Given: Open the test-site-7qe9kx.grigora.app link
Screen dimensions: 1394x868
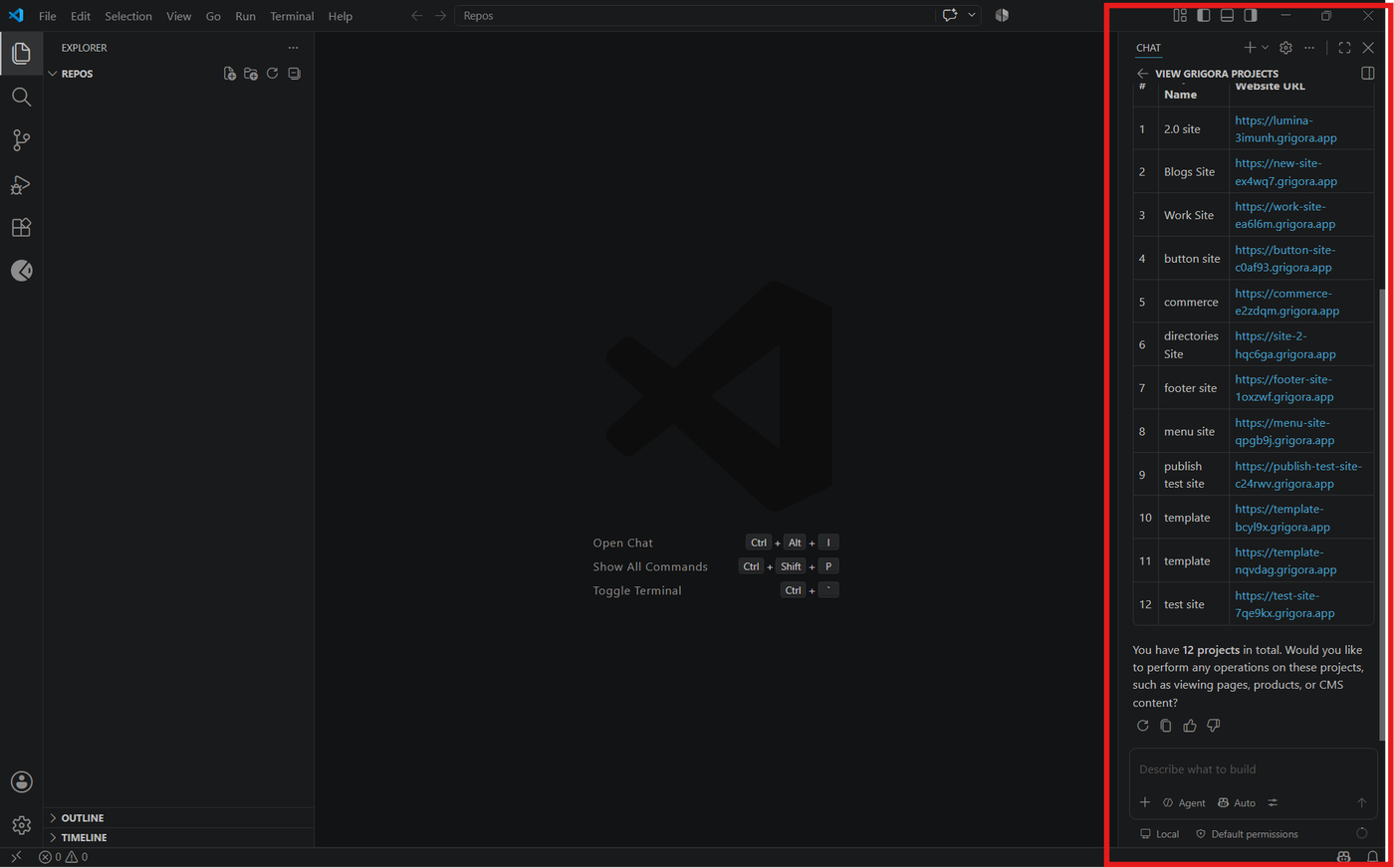Looking at the screenshot, I should [x=1284, y=604].
